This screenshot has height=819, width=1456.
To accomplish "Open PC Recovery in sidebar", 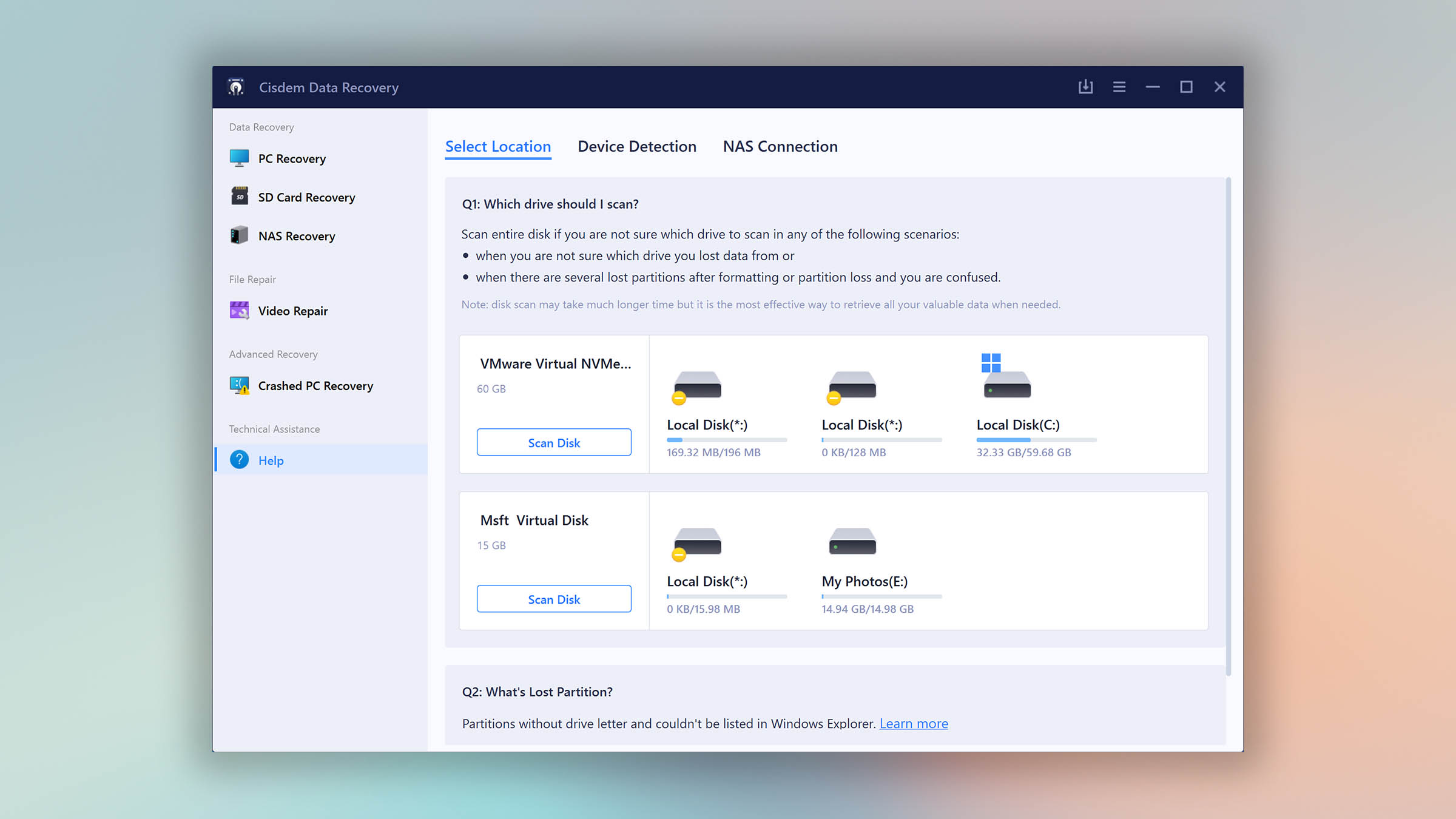I will coord(321,158).
